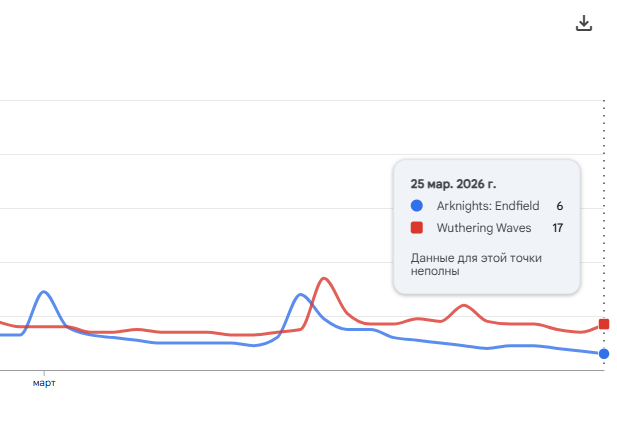Download the chart data as CSV

pos(584,23)
